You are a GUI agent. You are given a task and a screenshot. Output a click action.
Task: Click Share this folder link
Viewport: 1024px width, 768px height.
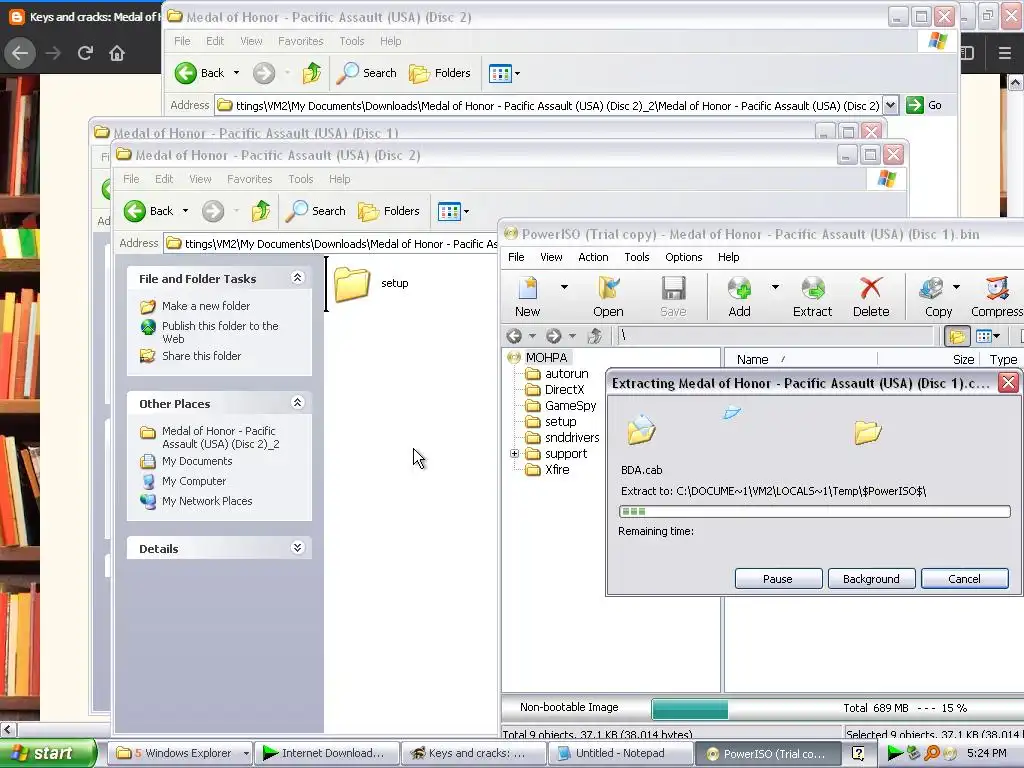201,356
